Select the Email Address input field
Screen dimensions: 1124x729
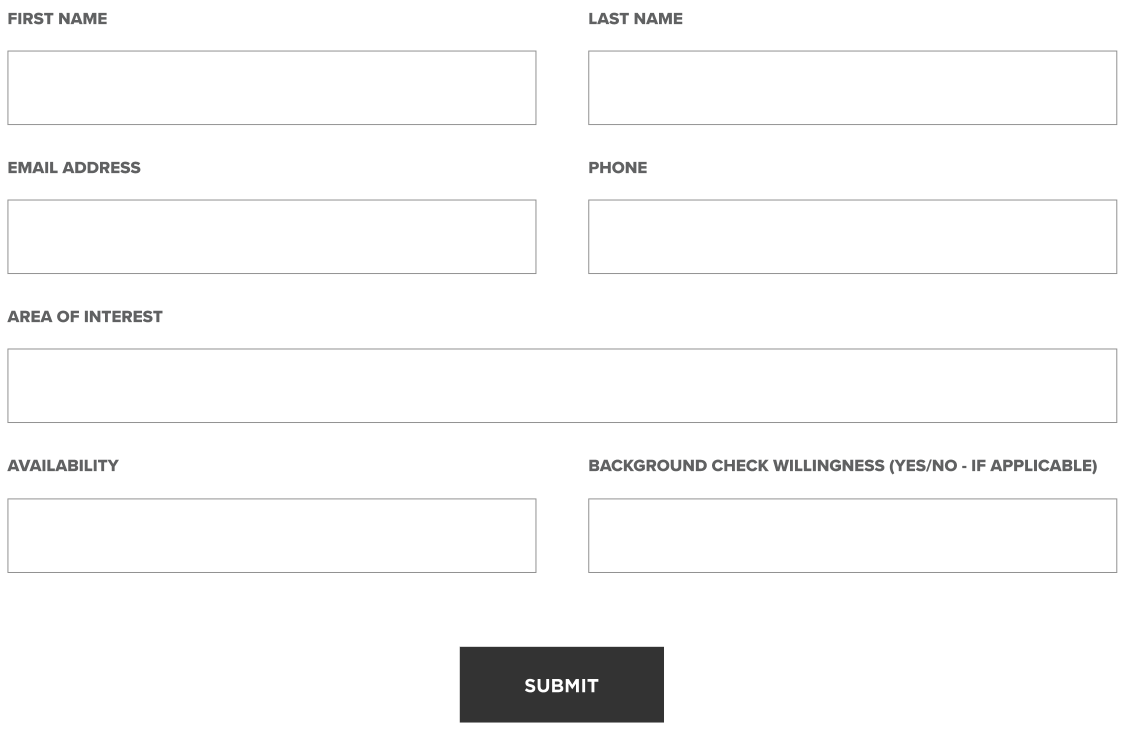(x=272, y=237)
